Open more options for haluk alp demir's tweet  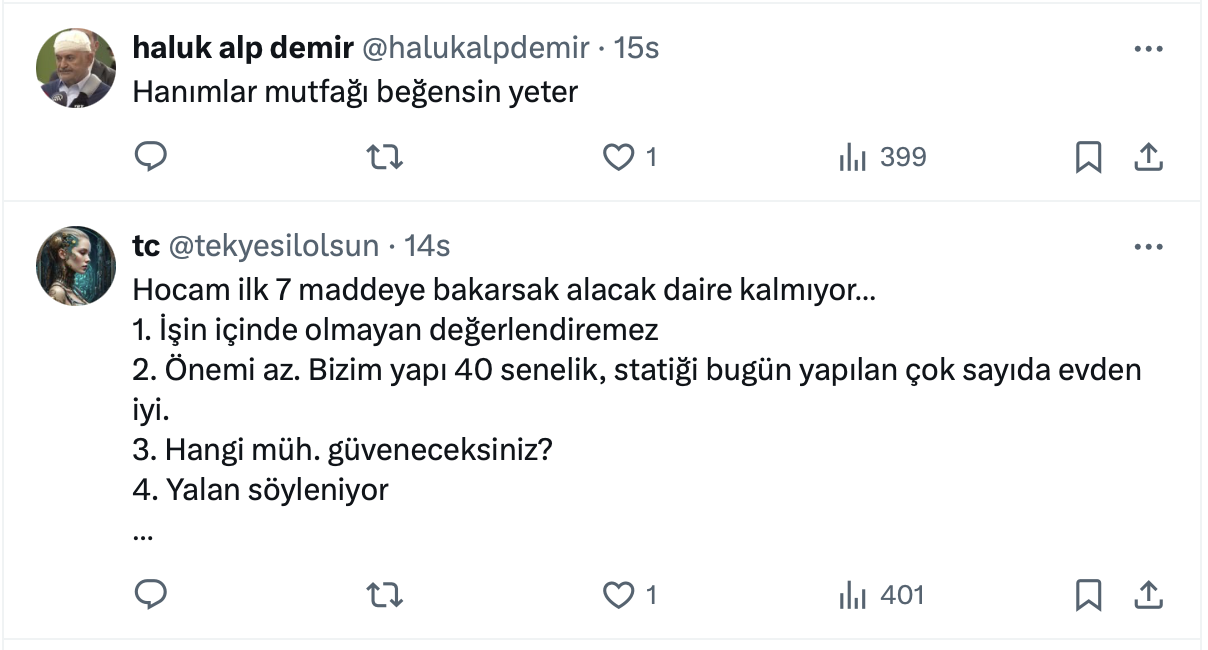[x=1148, y=48]
